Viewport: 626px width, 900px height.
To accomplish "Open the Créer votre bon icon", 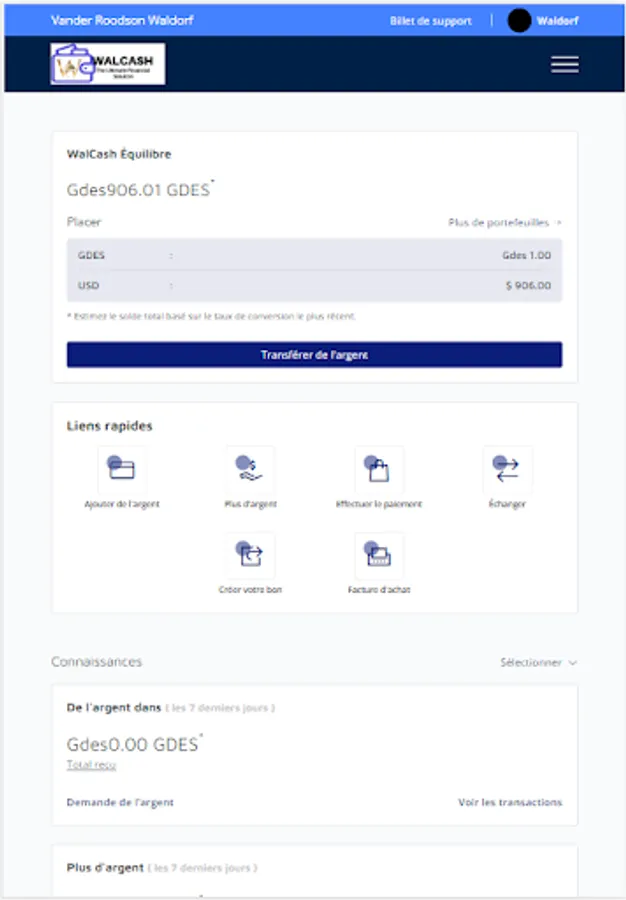I will click(250, 555).
